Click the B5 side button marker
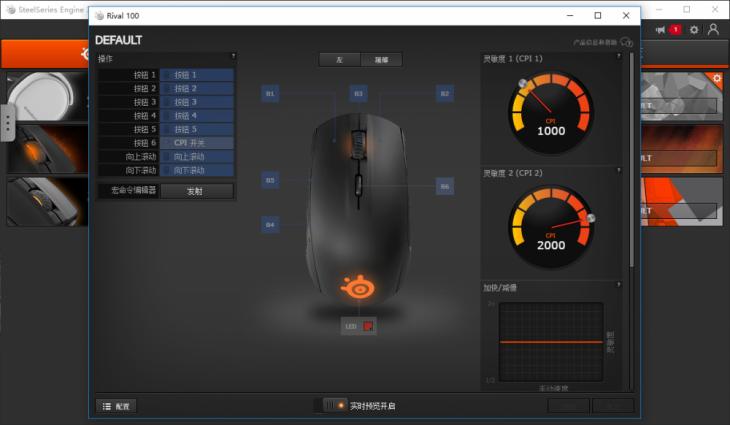 [270, 180]
